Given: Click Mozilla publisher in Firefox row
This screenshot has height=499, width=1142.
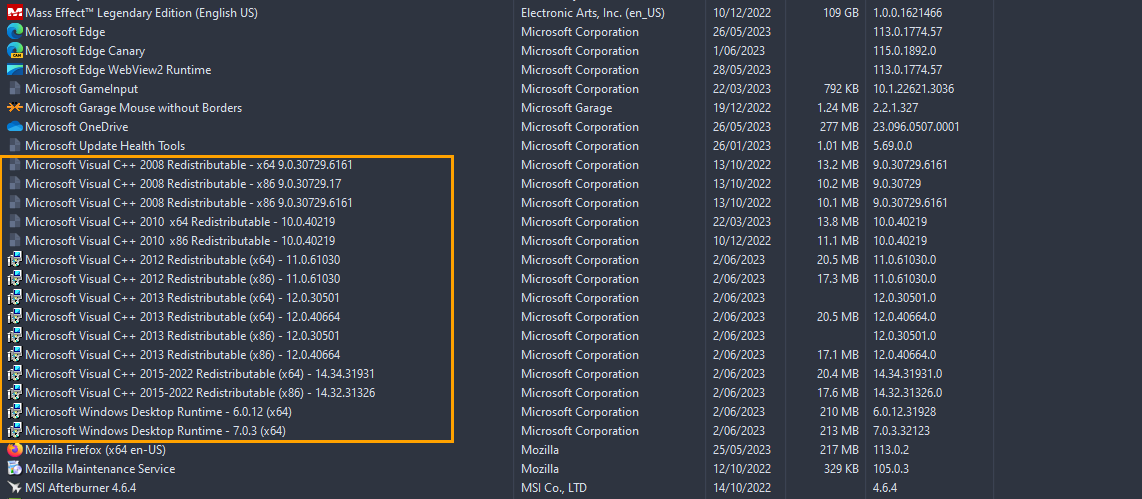Looking at the screenshot, I should click(x=540, y=449).
